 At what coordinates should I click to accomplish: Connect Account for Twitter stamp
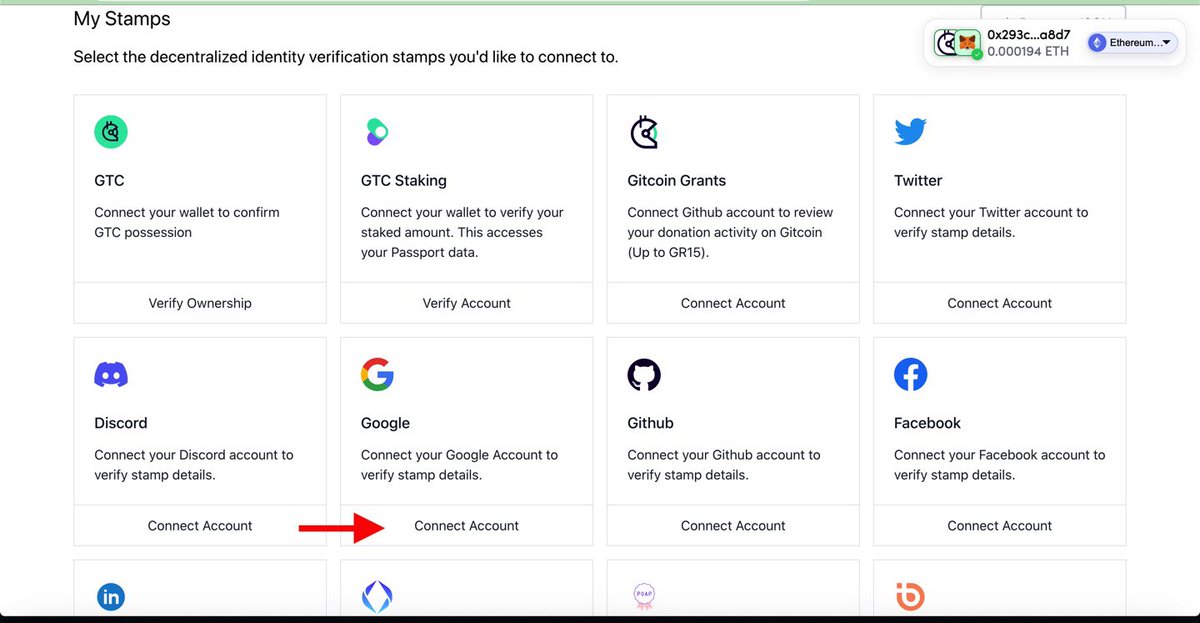click(x=1000, y=303)
